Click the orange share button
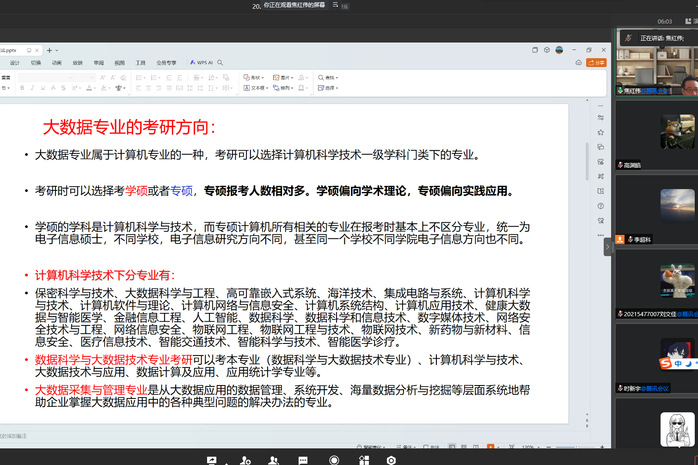This screenshot has width=698, height=465. (x=596, y=63)
